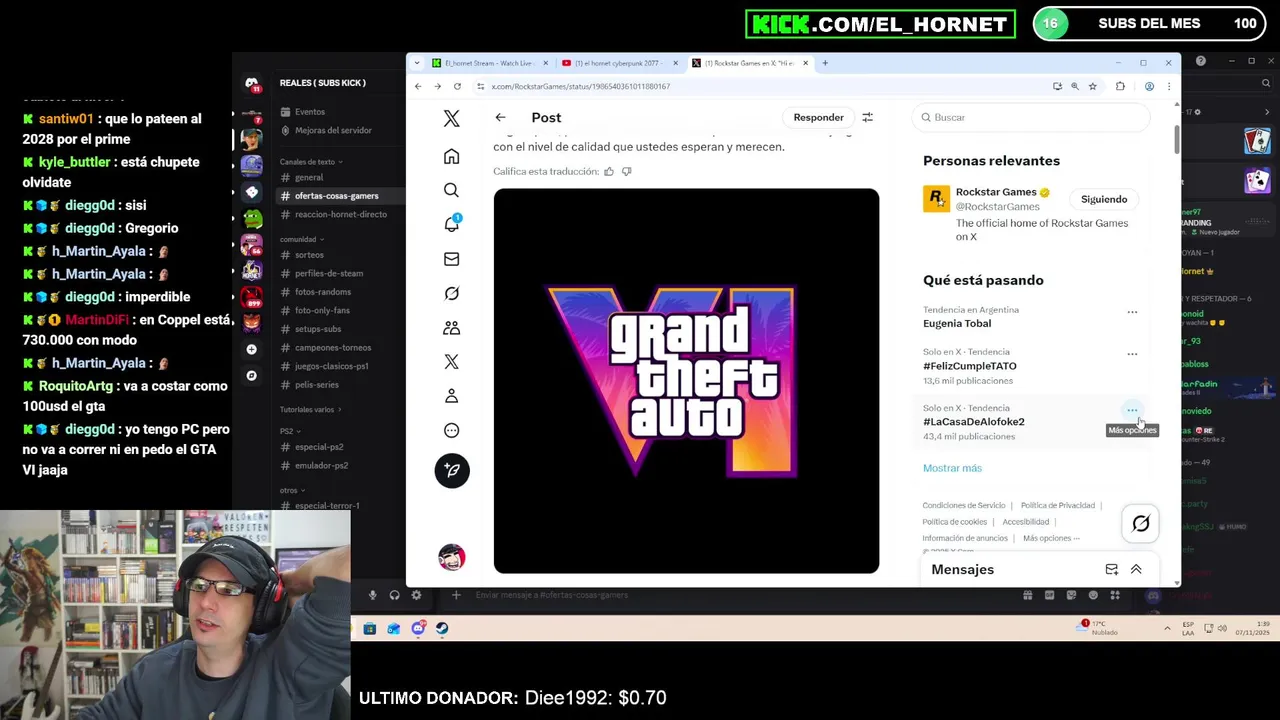Open Discord channel reaccion-hornet-directo
This screenshot has height=720, width=1280.
point(340,214)
